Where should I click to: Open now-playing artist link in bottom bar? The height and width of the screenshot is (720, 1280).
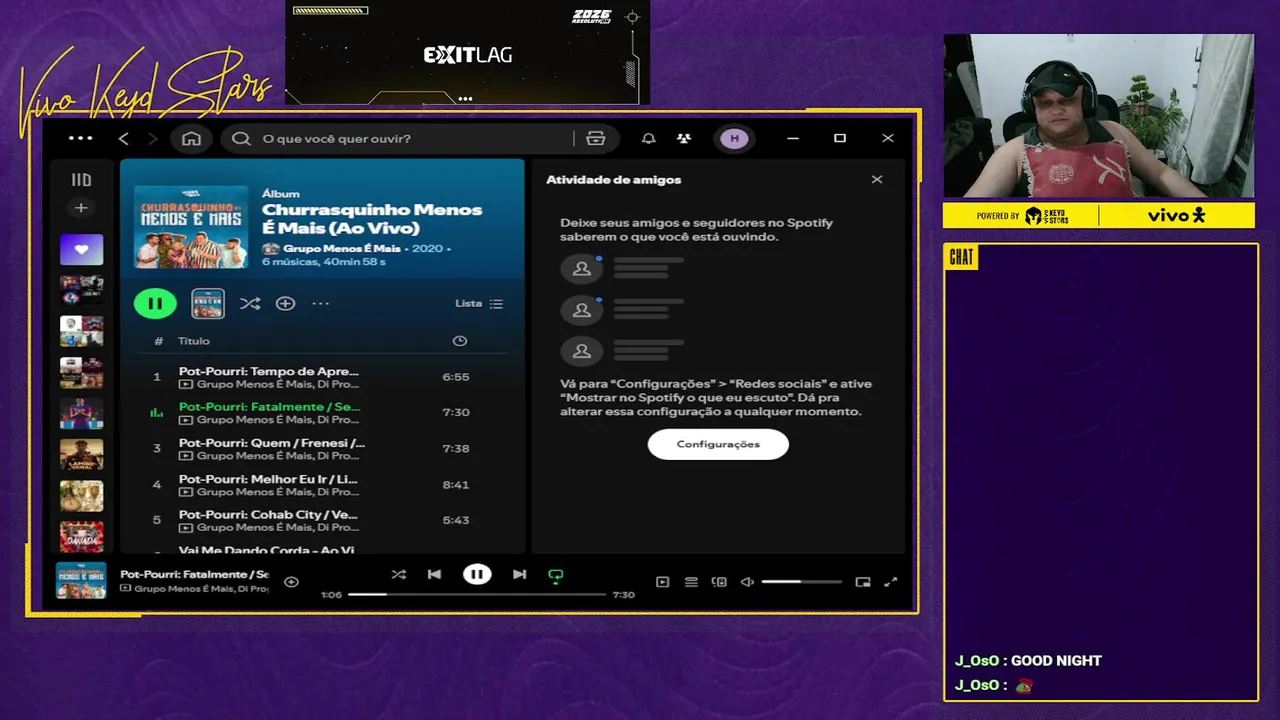pyautogui.click(x=201, y=588)
